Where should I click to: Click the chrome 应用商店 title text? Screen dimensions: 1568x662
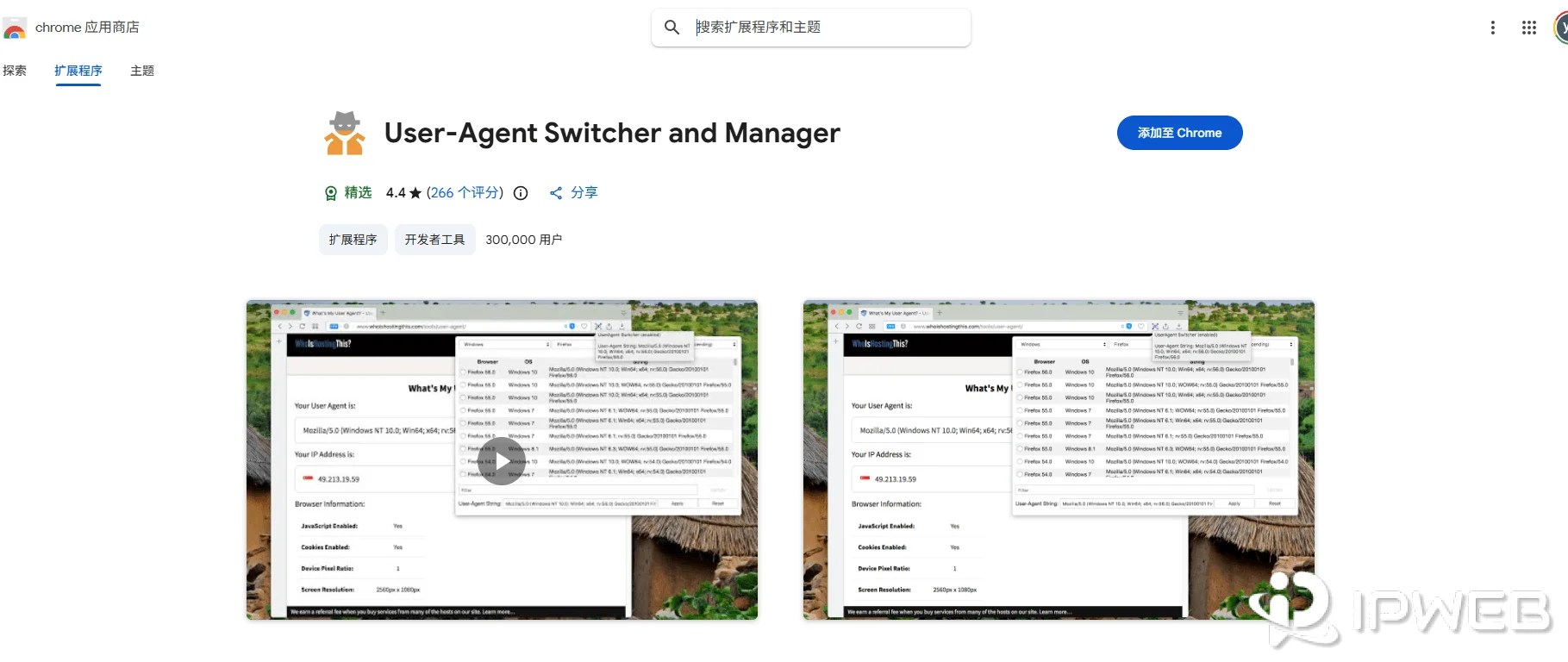87,28
